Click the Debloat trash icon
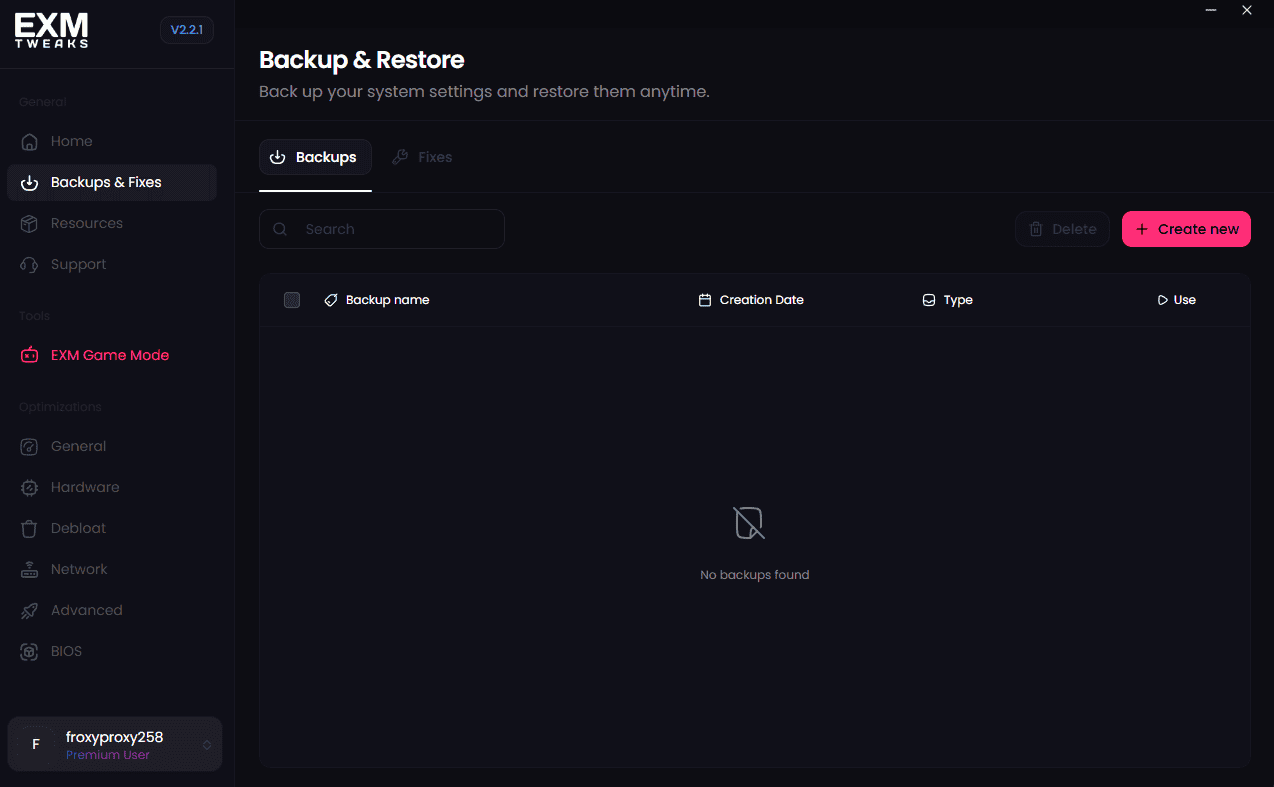 coord(30,529)
